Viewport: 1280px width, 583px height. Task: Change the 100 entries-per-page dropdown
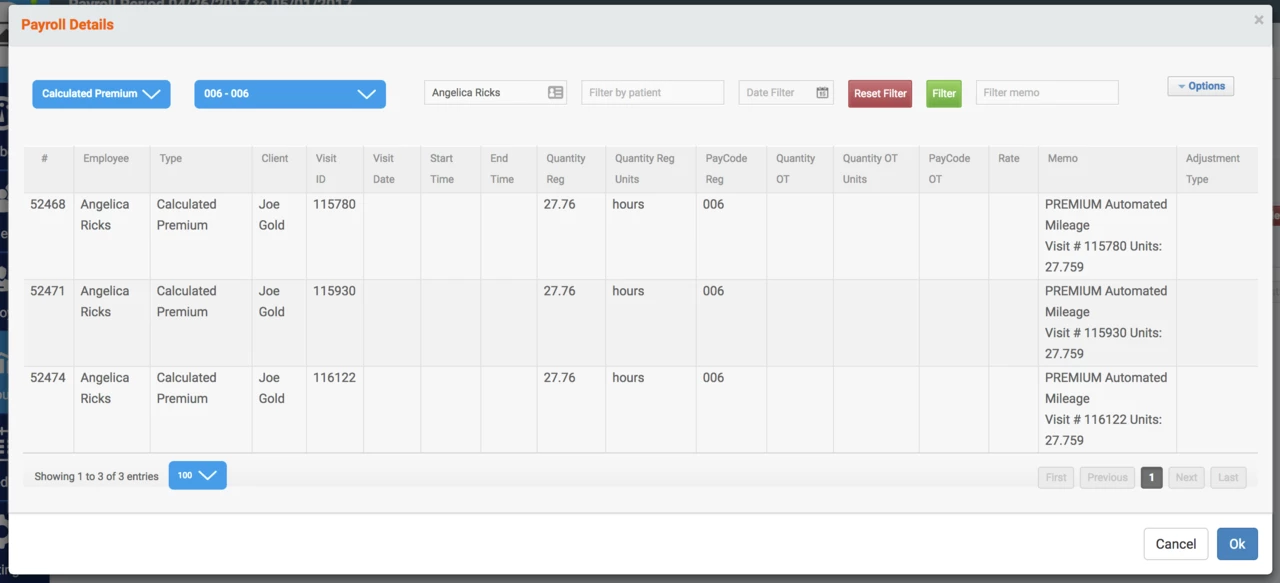pos(197,476)
